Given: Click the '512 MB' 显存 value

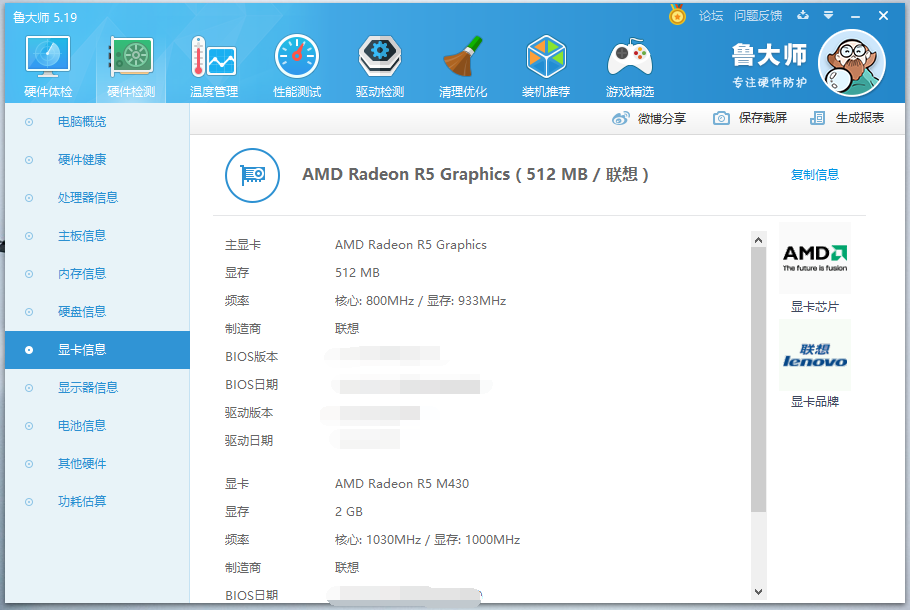Looking at the screenshot, I should [358, 273].
